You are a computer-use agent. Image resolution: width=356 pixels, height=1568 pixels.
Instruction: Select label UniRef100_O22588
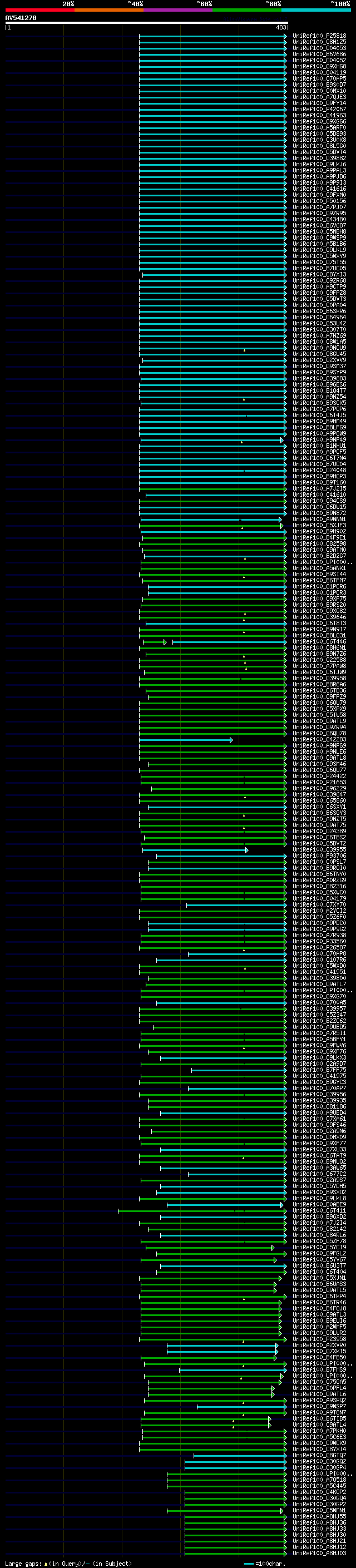(x=319, y=660)
